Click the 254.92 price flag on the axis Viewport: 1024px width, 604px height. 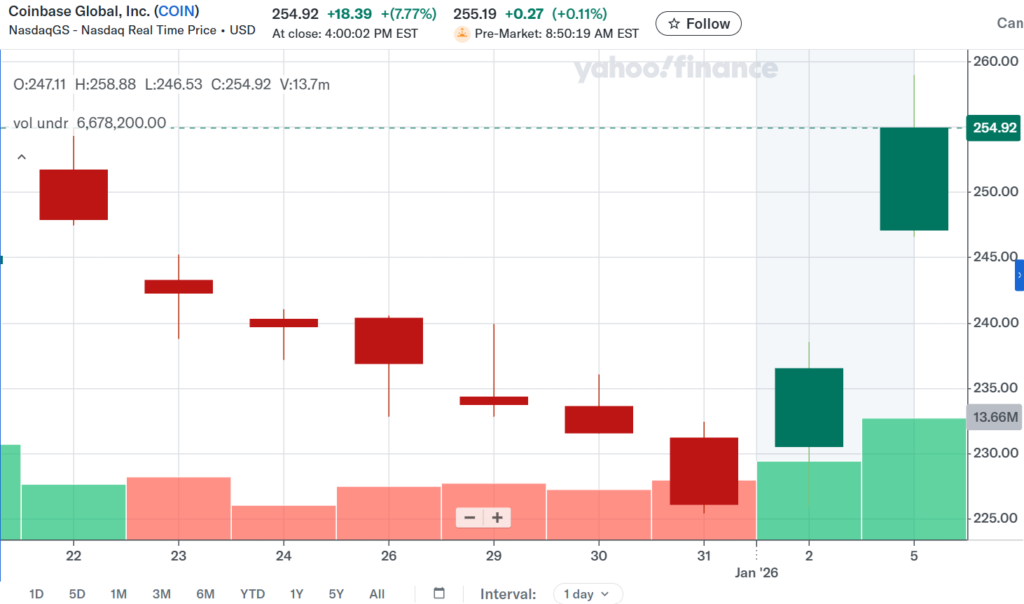[x=994, y=128]
